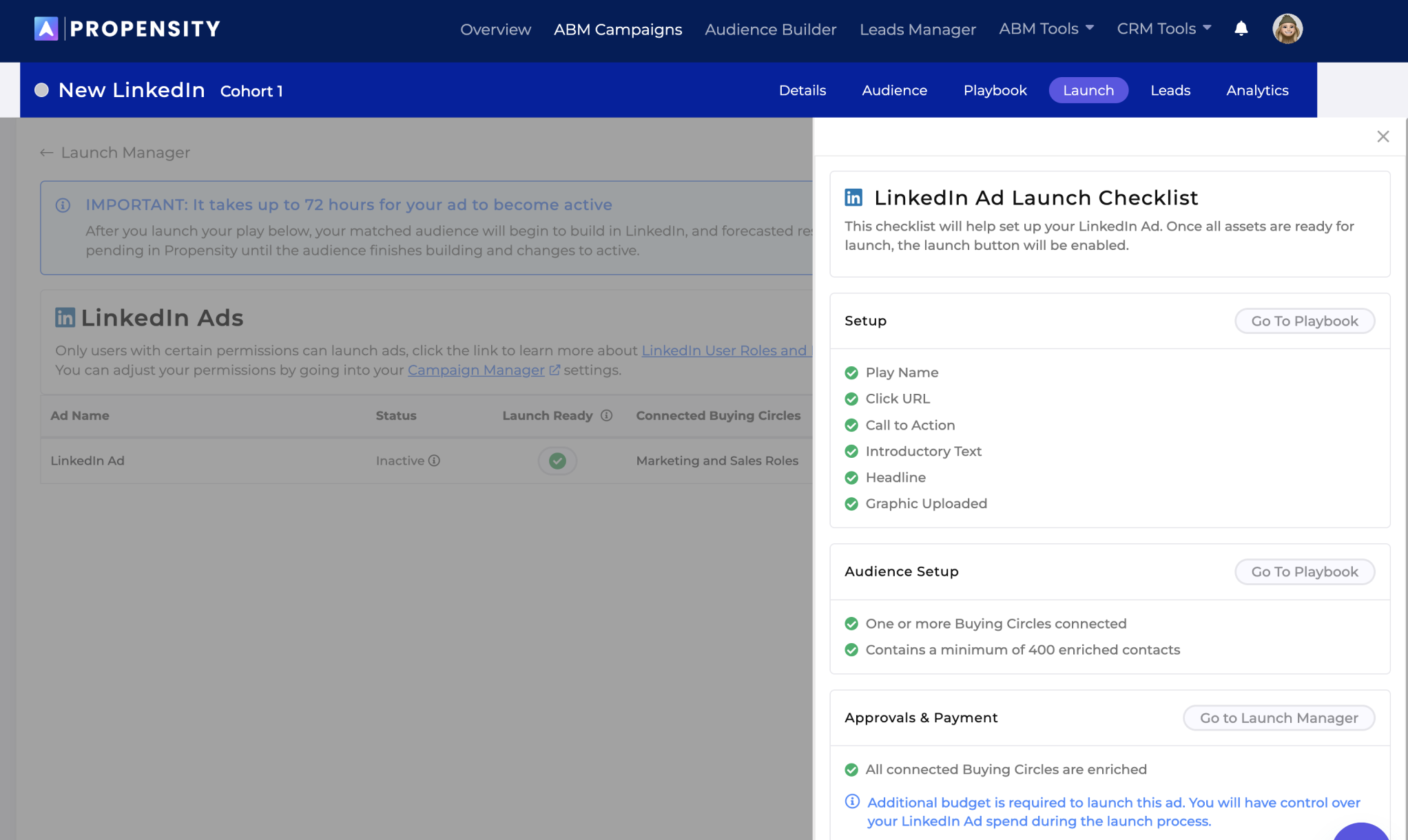Click the external link icon after Campaign Manager
The image size is (1408, 840).
pyautogui.click(x=555, y=370)
